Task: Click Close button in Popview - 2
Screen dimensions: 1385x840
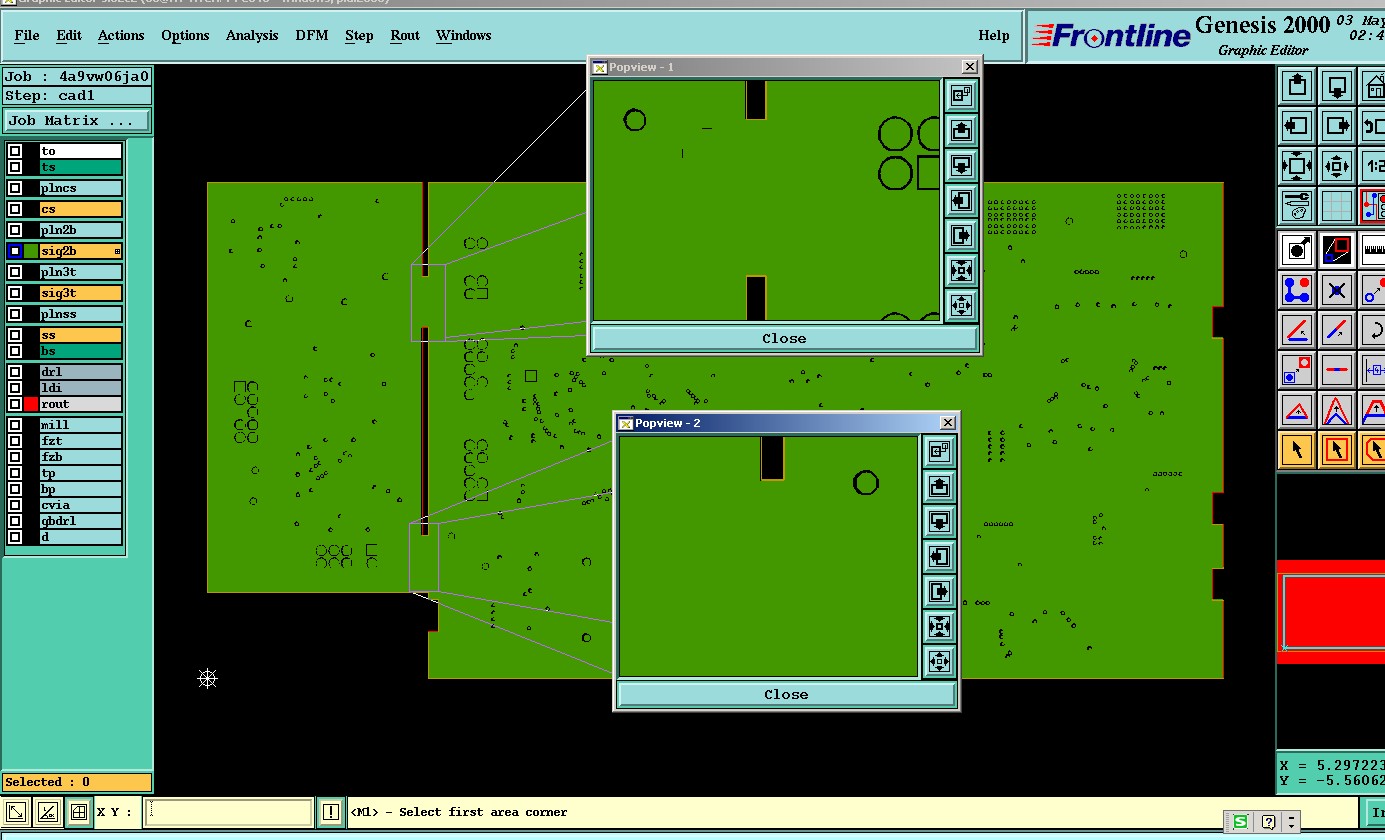Action: [x=786, y=694]
